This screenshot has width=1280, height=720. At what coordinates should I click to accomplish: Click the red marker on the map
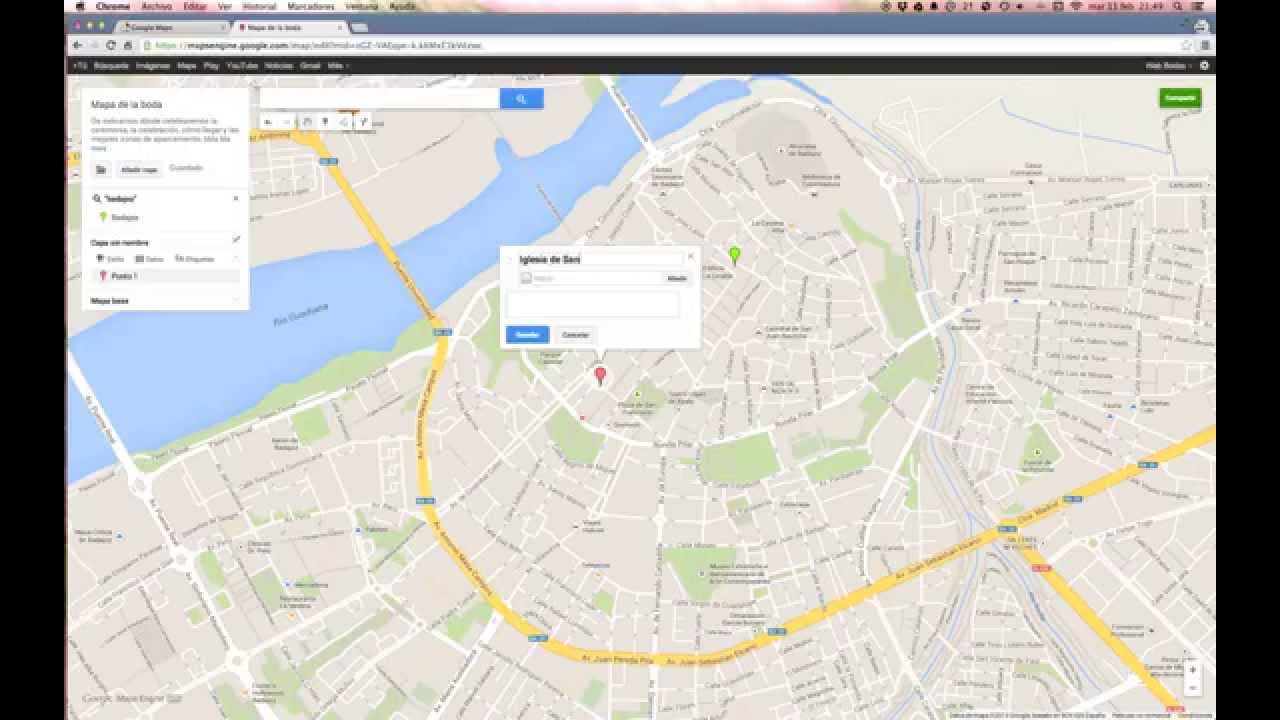[x=600, y=376]
